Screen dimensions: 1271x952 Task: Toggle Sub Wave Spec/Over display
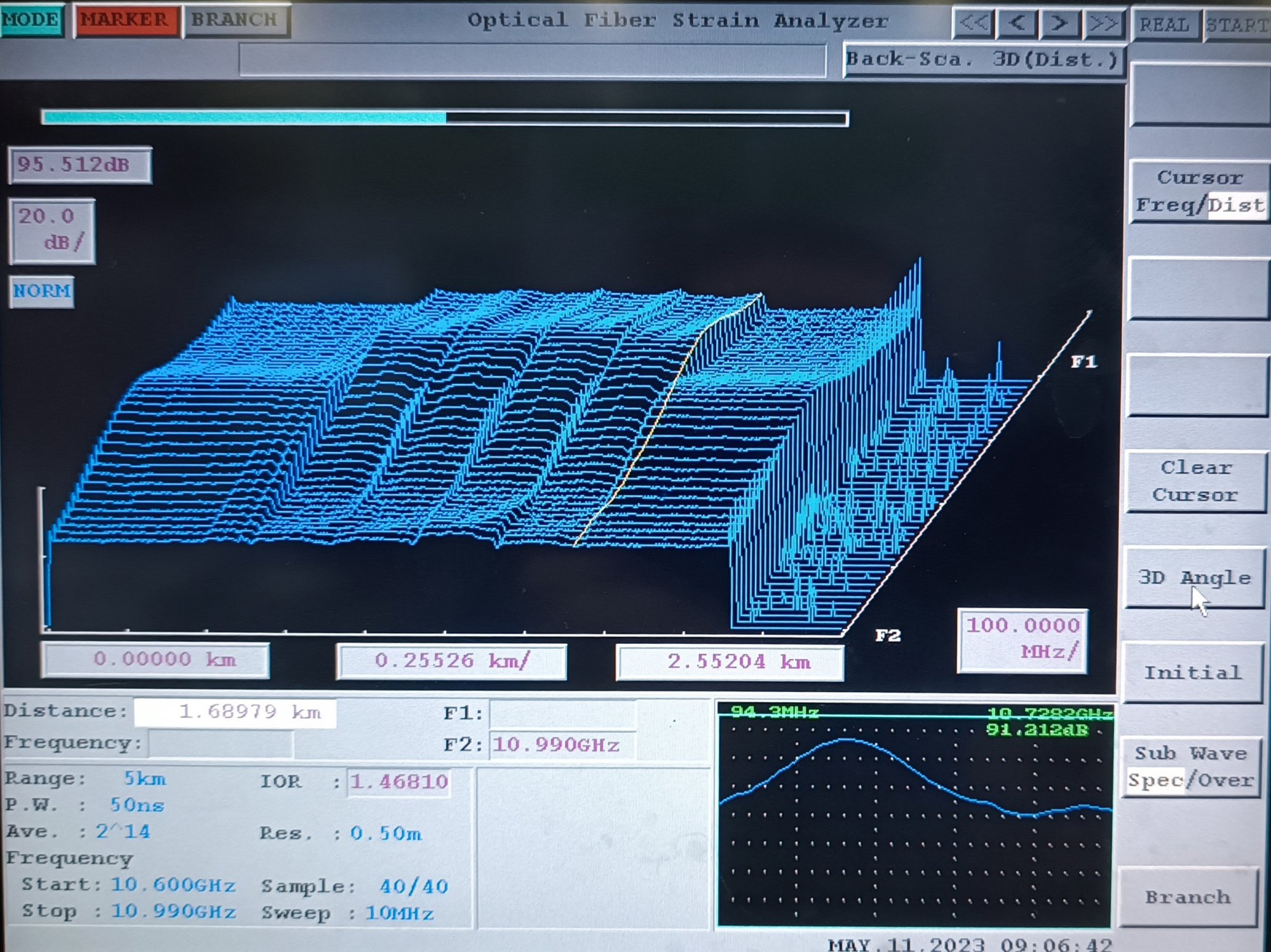[x=1192, y=766]
